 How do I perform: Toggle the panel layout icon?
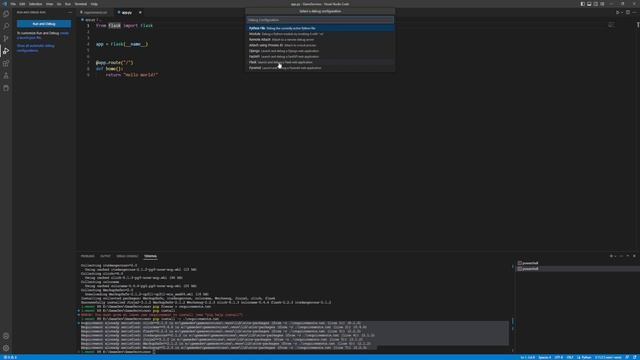coord(589,4)
